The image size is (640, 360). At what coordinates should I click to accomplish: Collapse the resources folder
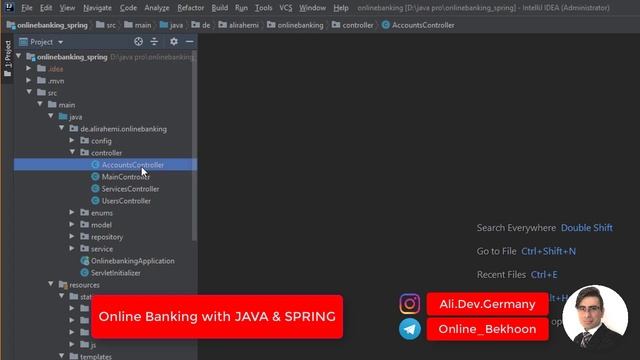(x=51, y=284)
